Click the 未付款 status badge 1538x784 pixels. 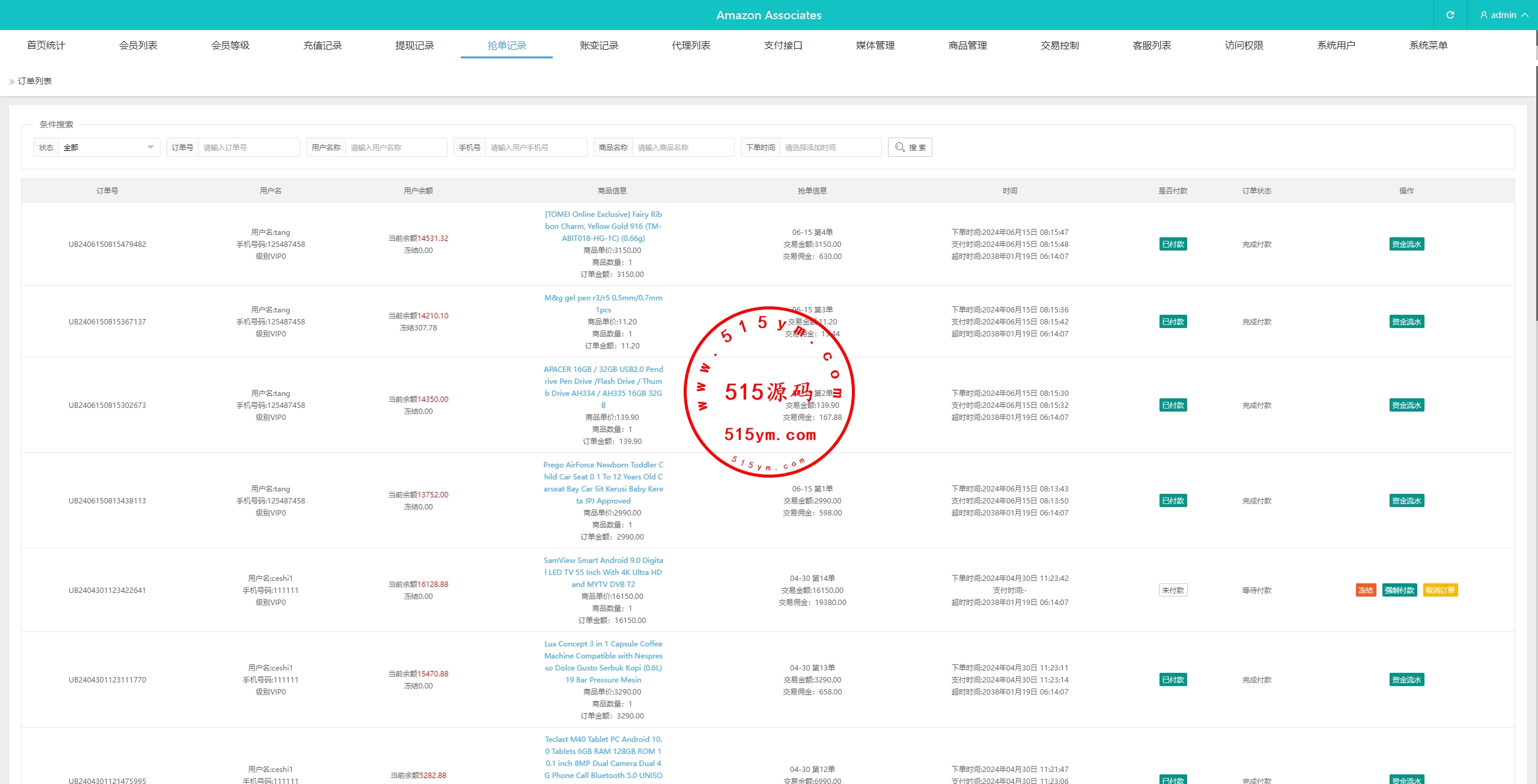[1173, 590]
